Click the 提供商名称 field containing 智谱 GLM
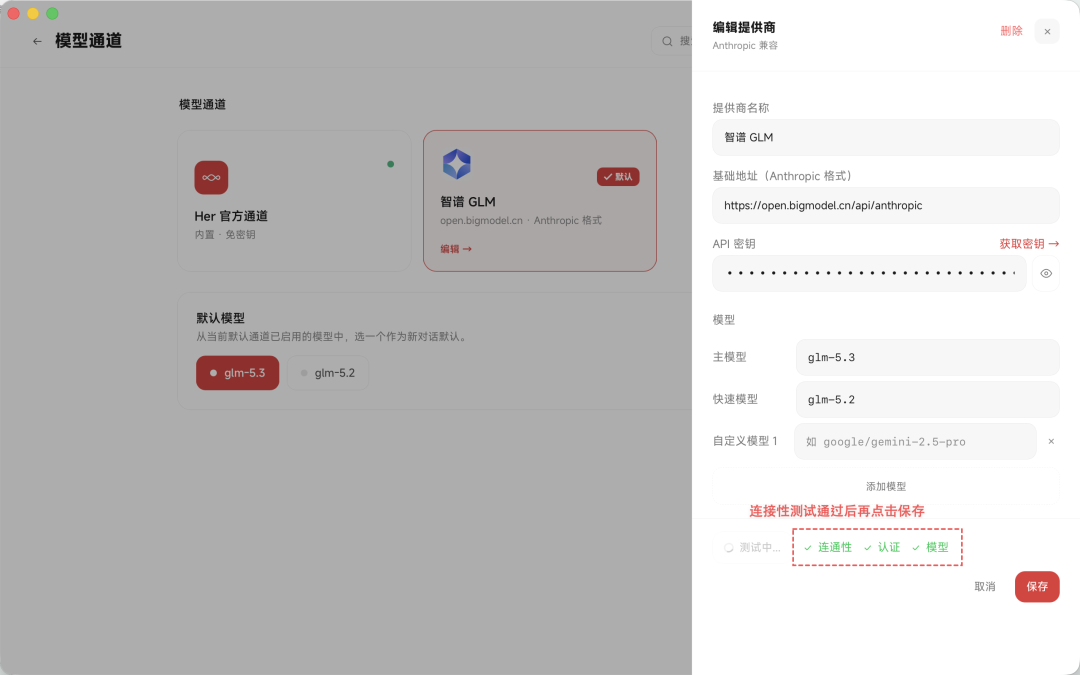Image resolution: width=1080 pixels, height=675 pixels. 886,137
